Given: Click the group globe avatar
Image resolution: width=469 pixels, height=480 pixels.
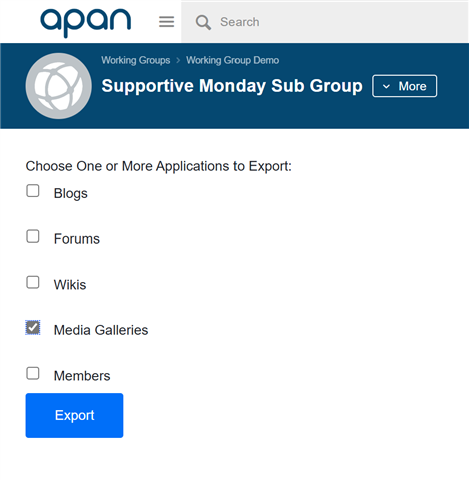Looking at the screenshot, I should (59, 86).
